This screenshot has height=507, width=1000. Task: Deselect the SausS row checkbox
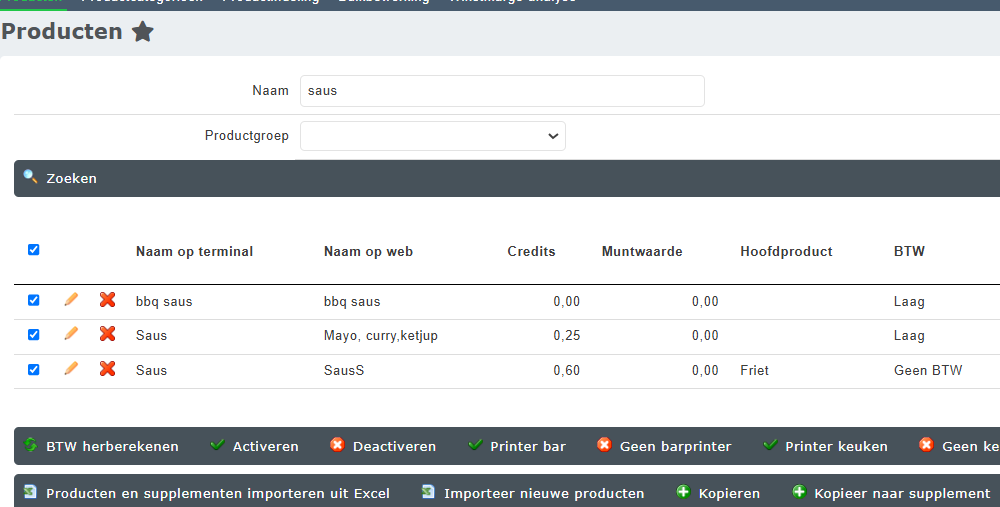tap(34, 369)
